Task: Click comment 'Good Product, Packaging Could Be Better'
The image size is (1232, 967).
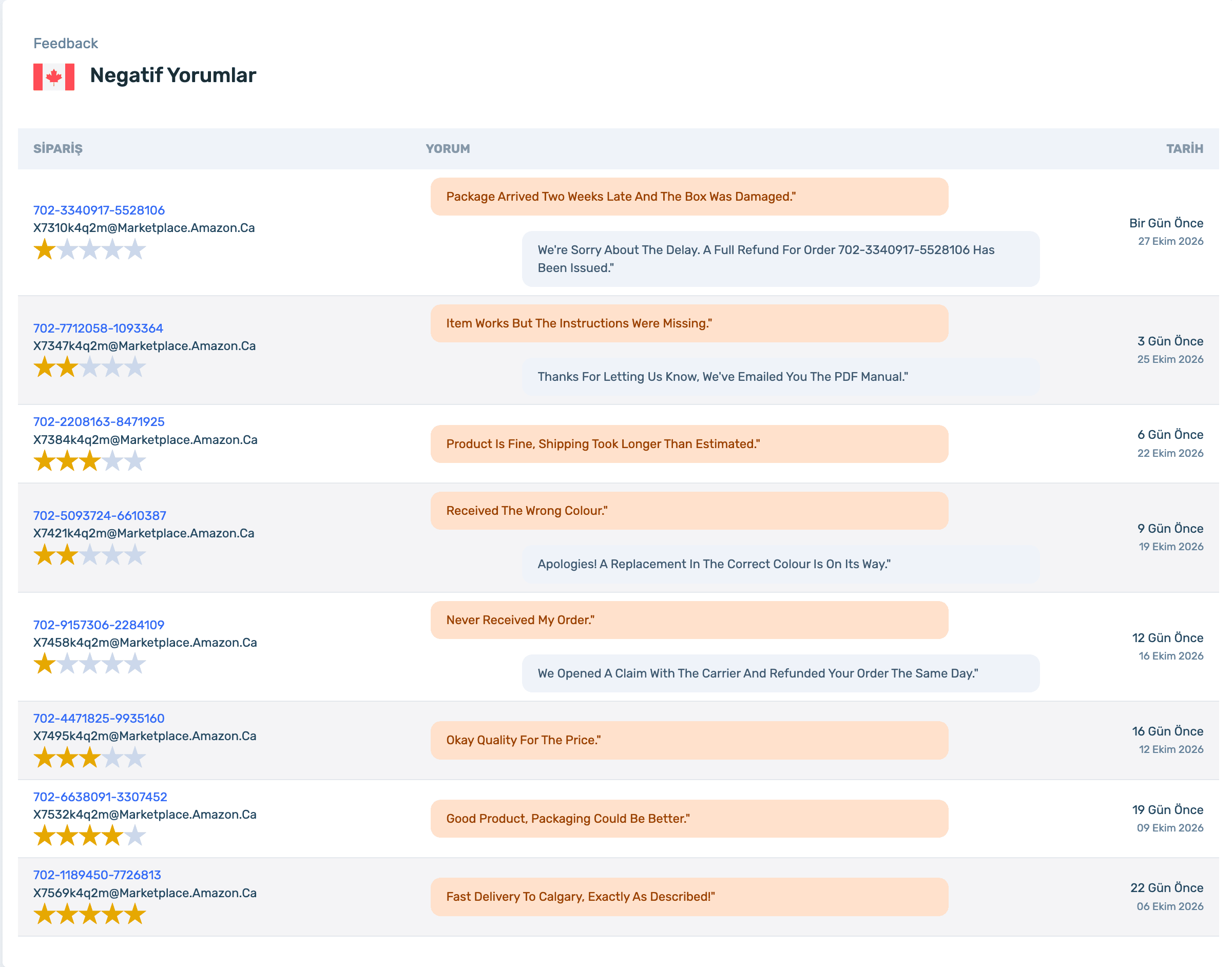Action: coord(689,819)
